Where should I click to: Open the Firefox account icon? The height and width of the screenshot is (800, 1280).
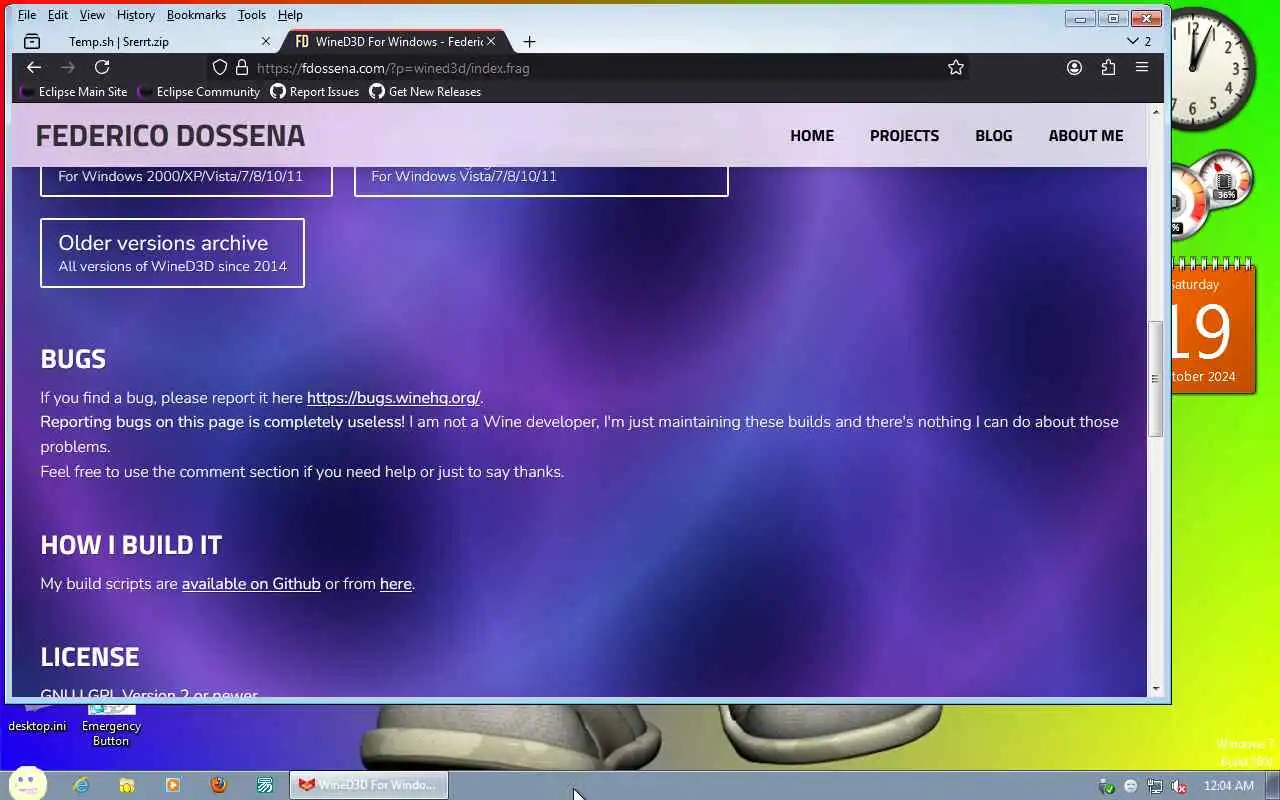coord(1074,67)
